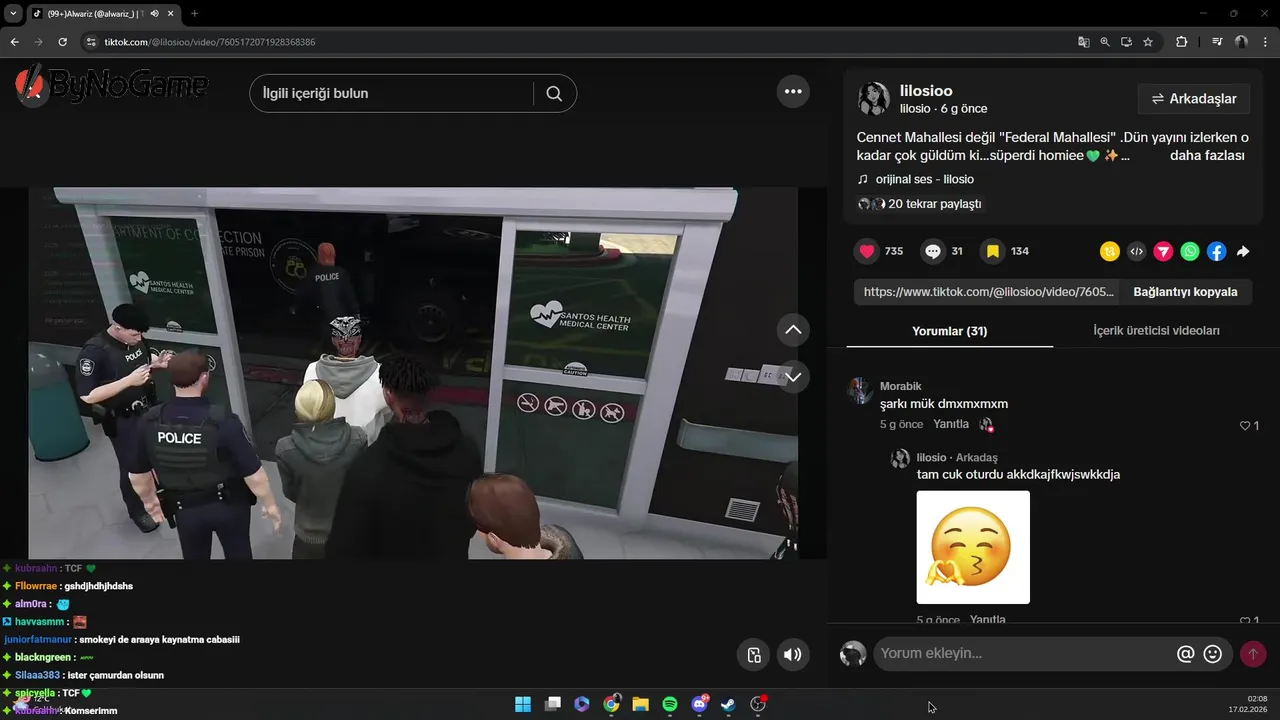1280x720 pixels.
Task: Click the clipboard icon beside the volume button
Action: coord(754,655)
